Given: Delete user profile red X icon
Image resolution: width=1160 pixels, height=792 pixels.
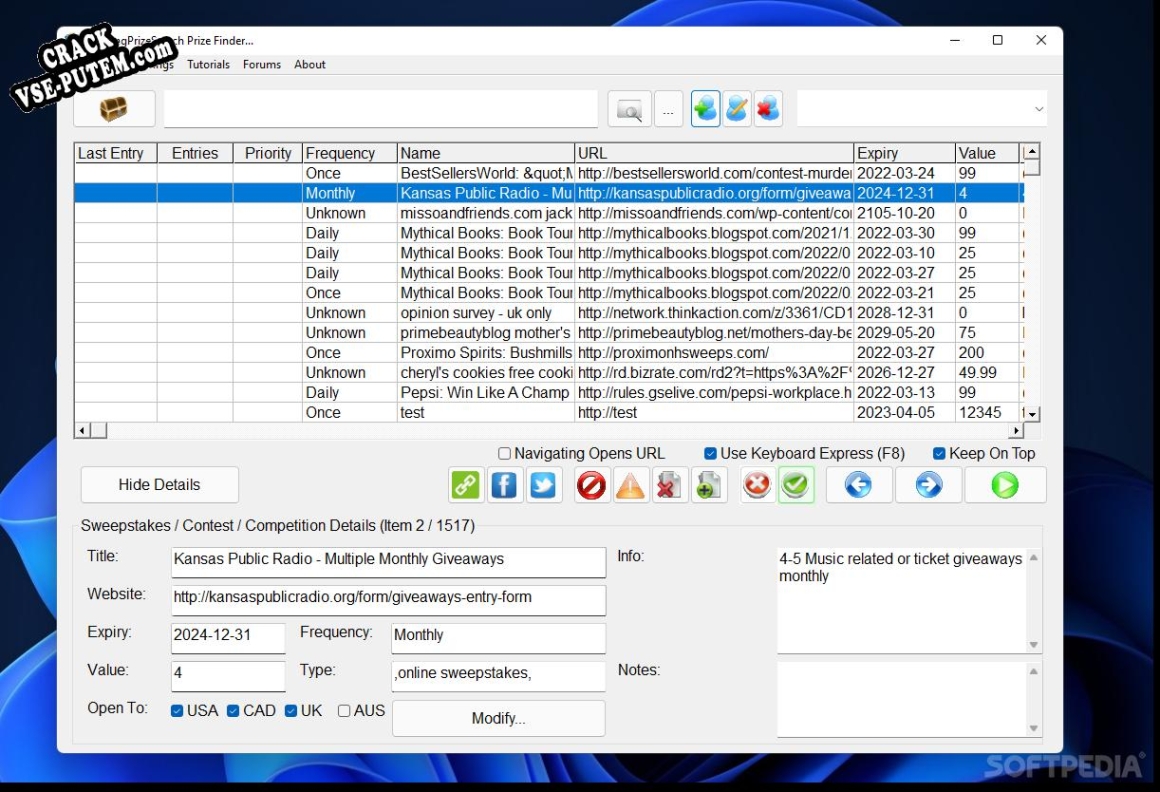Looking at the screenshot, I should pyautogui.click(x=768, y=109).
